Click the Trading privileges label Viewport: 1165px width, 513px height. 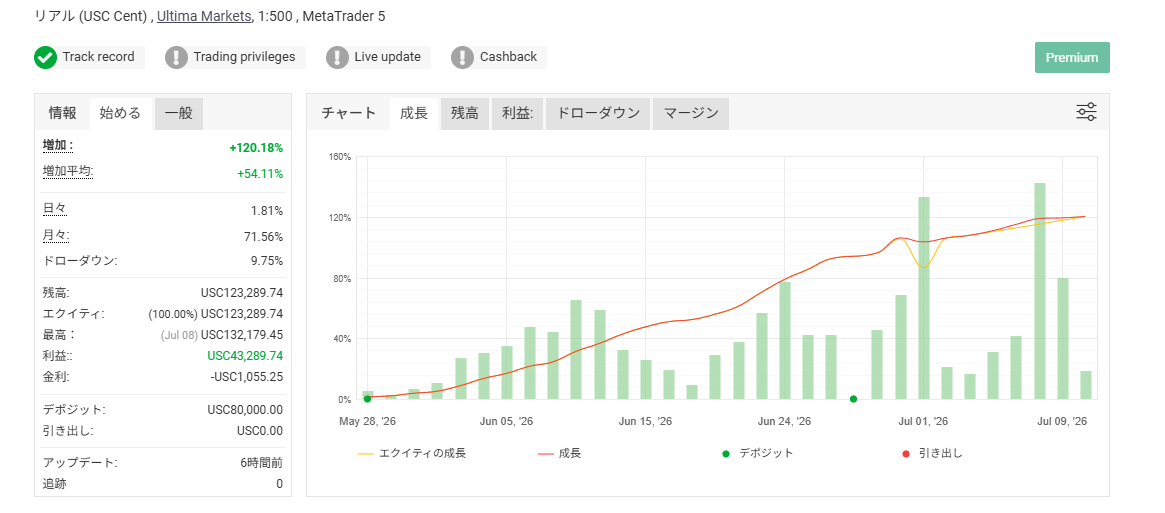[244, 57]
